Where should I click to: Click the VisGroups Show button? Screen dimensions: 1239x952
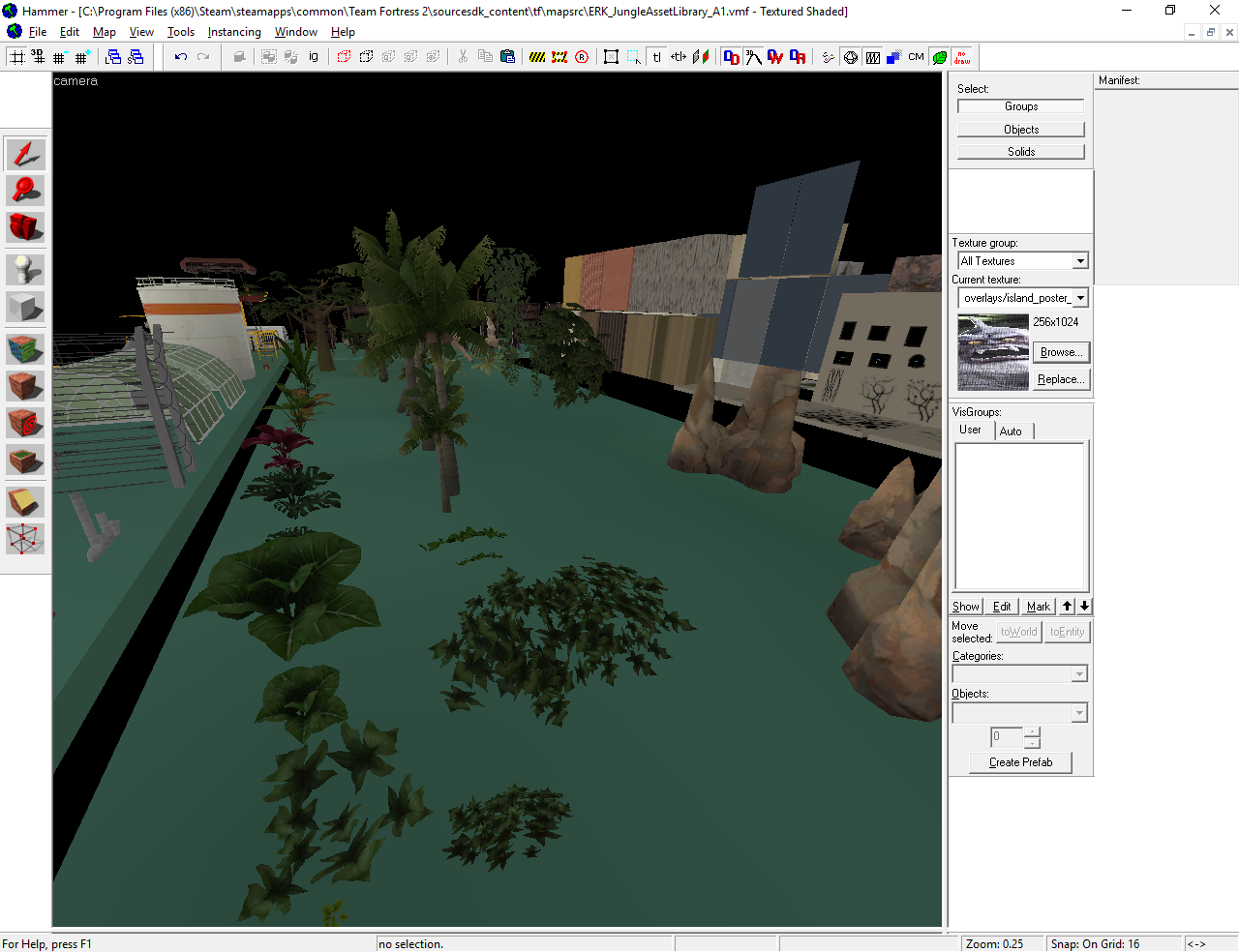click(965, 607)
